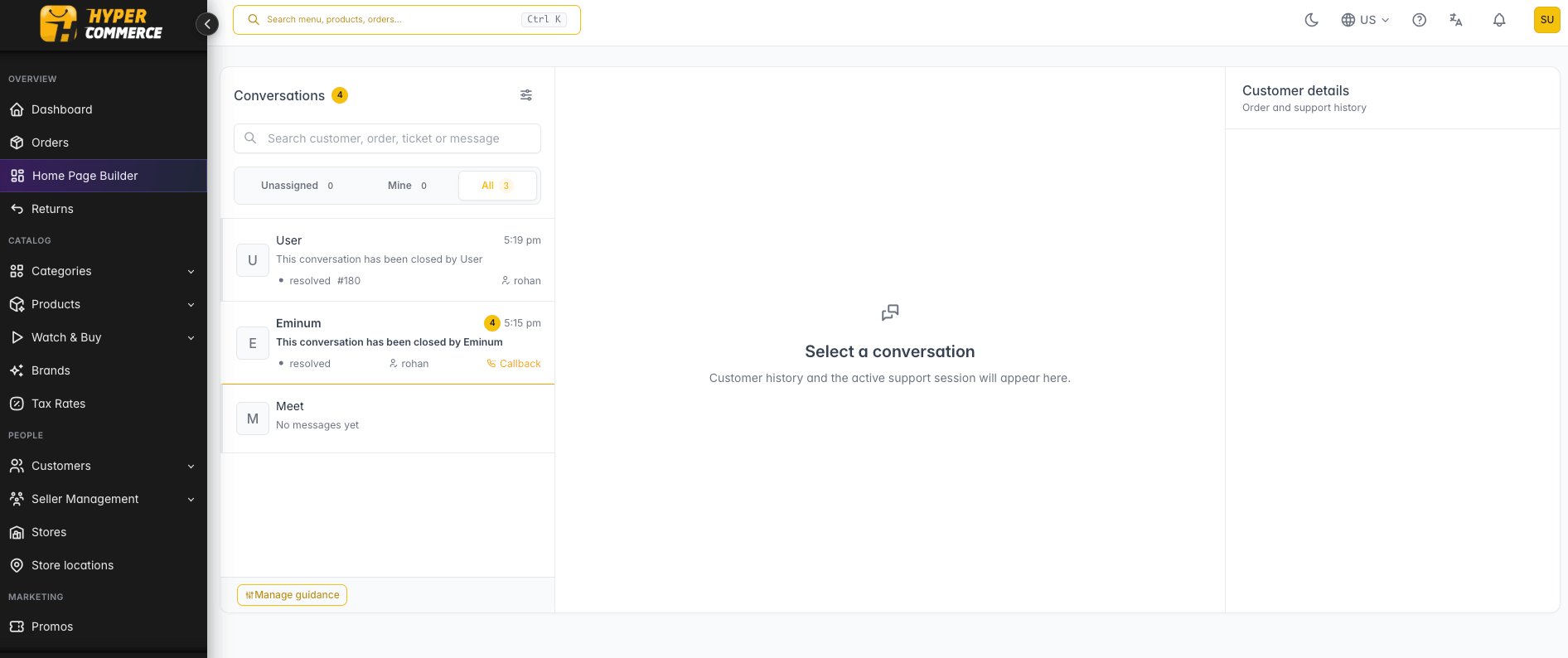Open the SU user avatar
The width and height of the screenshot is (1568, 658).
(1546, 20)
